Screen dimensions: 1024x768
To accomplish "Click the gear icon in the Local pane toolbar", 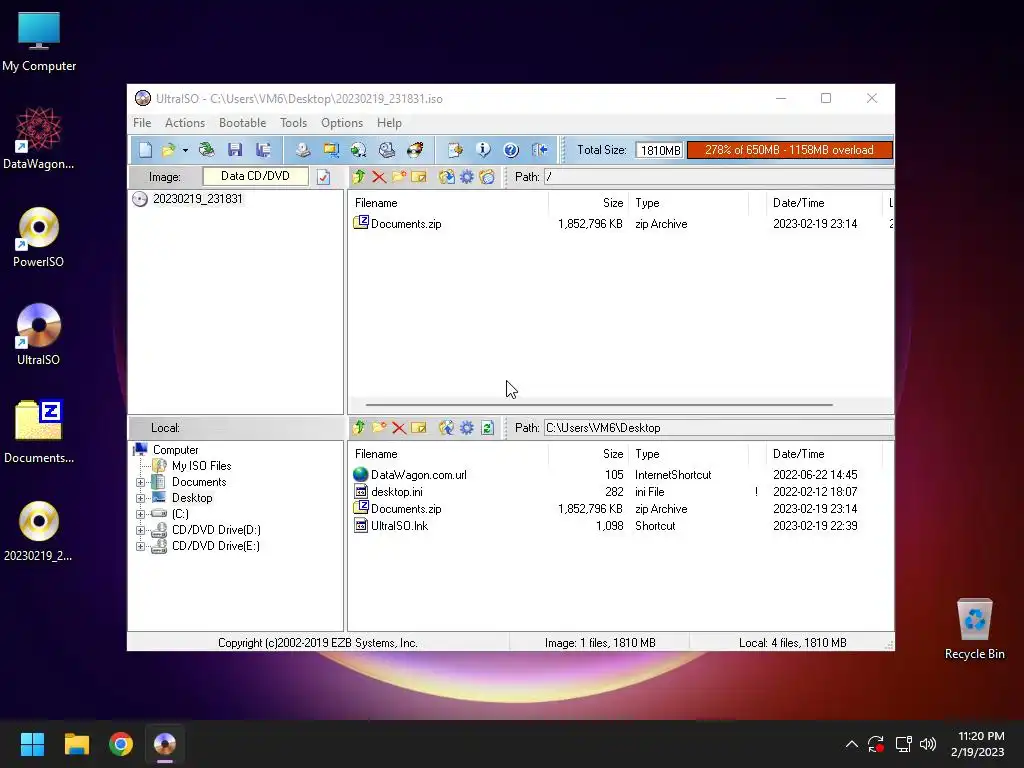I will (467, 428).
